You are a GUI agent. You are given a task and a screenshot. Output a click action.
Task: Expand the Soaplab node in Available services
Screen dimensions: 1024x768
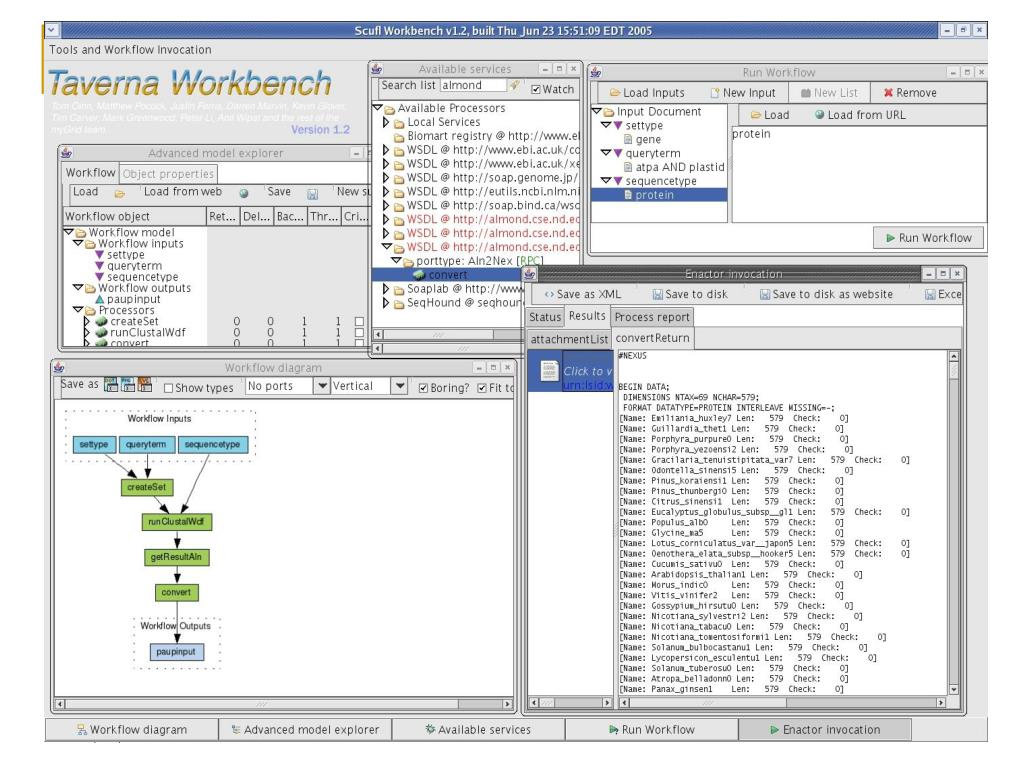click(x=386, y=289)
